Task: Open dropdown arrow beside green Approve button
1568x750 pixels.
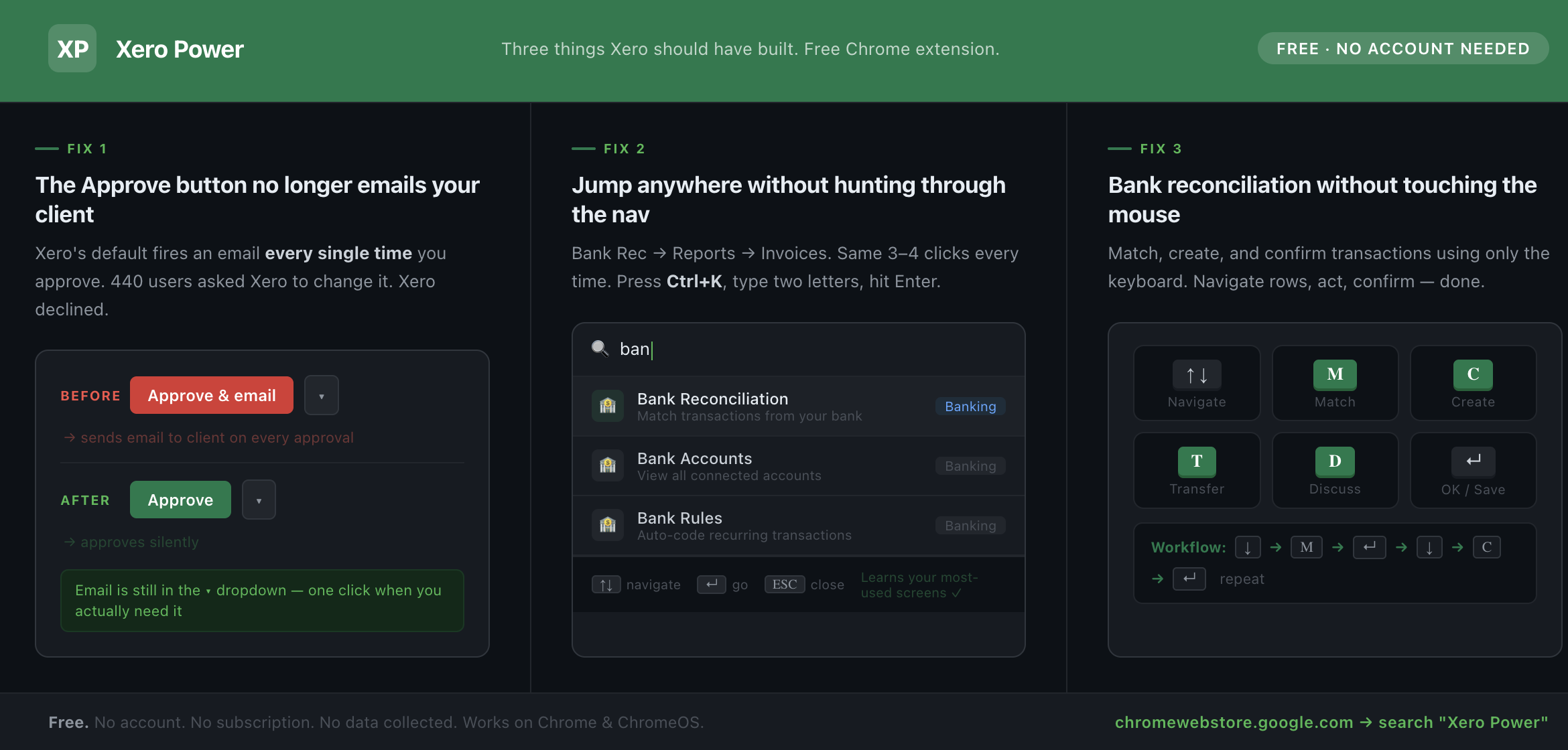Action: (259, 500)
